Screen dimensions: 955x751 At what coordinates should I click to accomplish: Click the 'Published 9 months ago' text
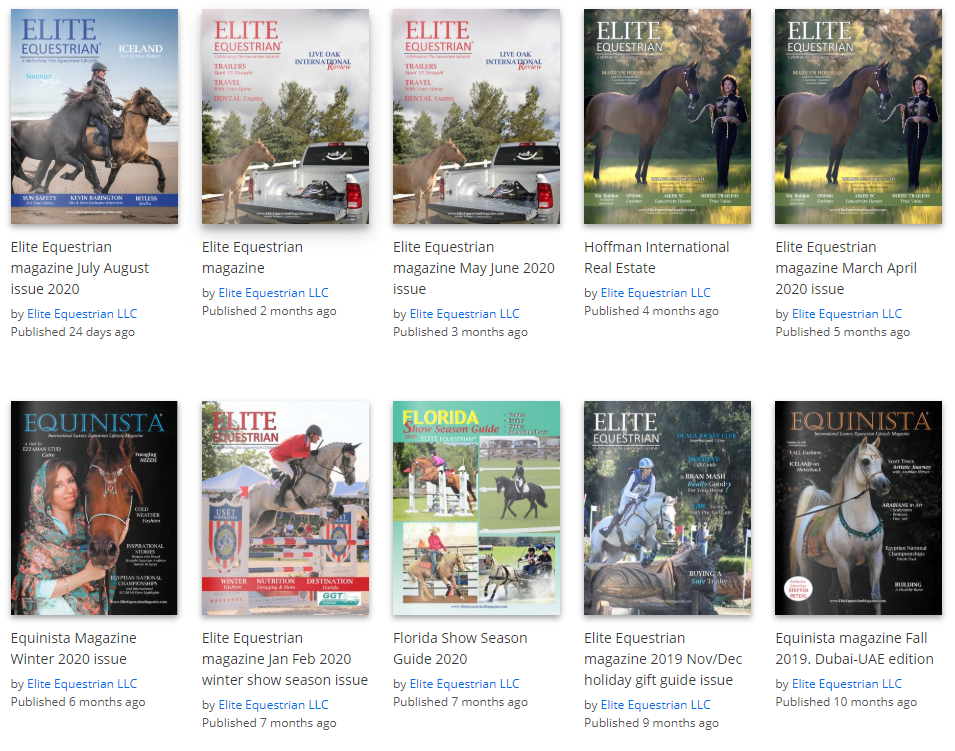pos(651,723)
